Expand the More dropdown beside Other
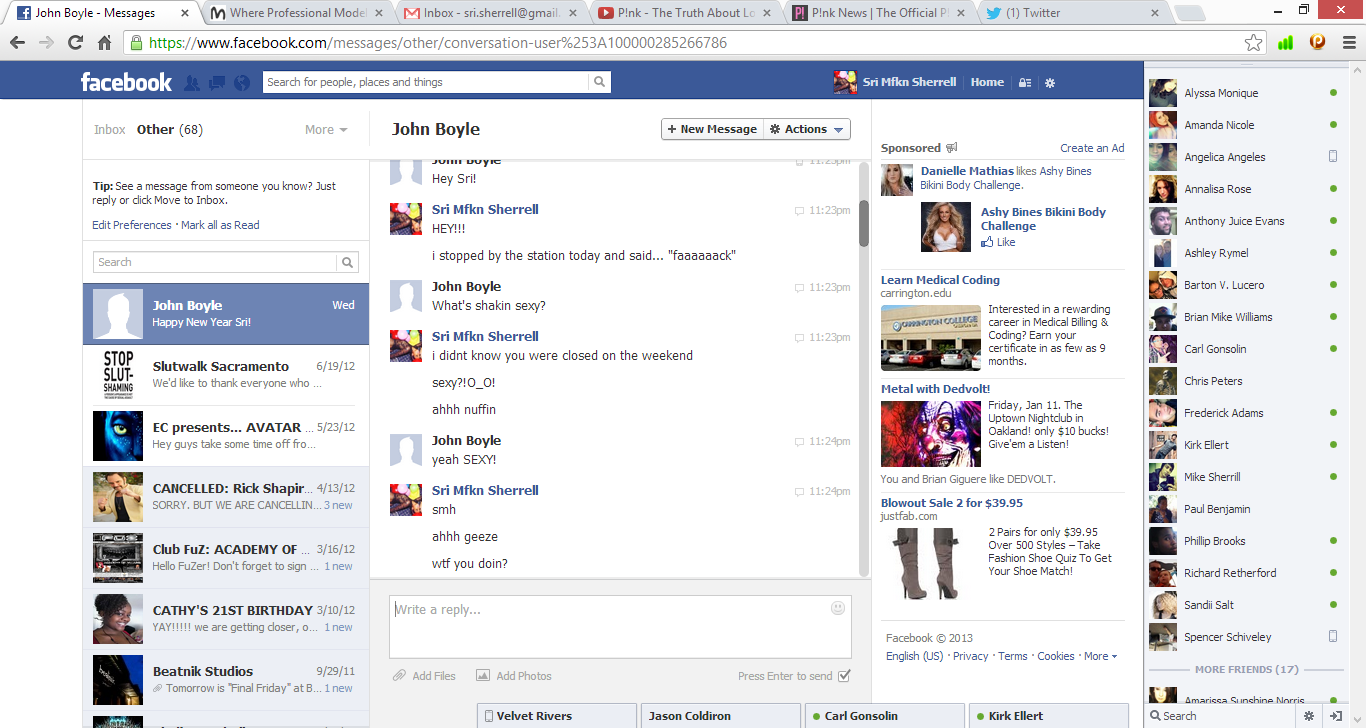The image size is (1366, 728). click(326, 130)
